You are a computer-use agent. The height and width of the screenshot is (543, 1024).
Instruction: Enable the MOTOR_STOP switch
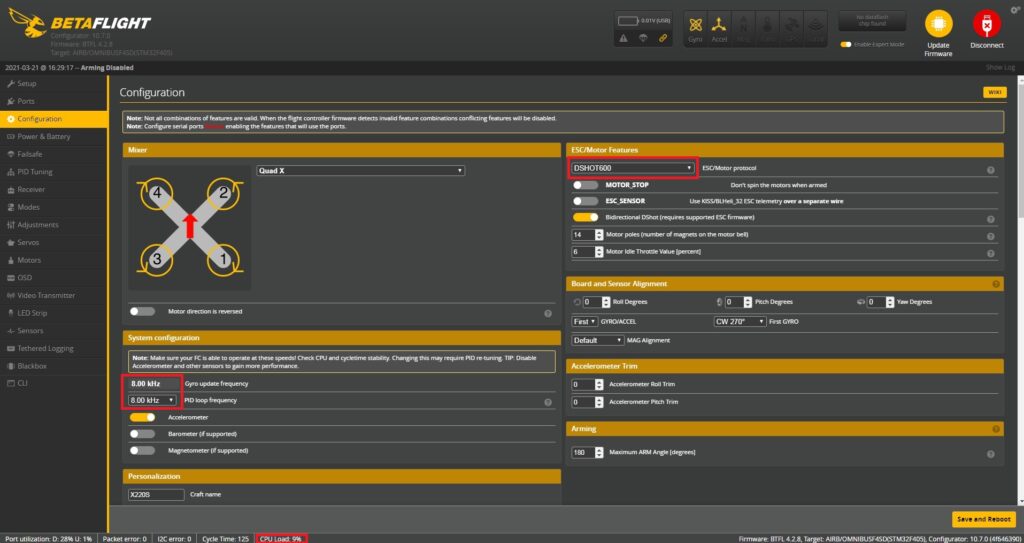pyautogui.click(x=585, y=186)
